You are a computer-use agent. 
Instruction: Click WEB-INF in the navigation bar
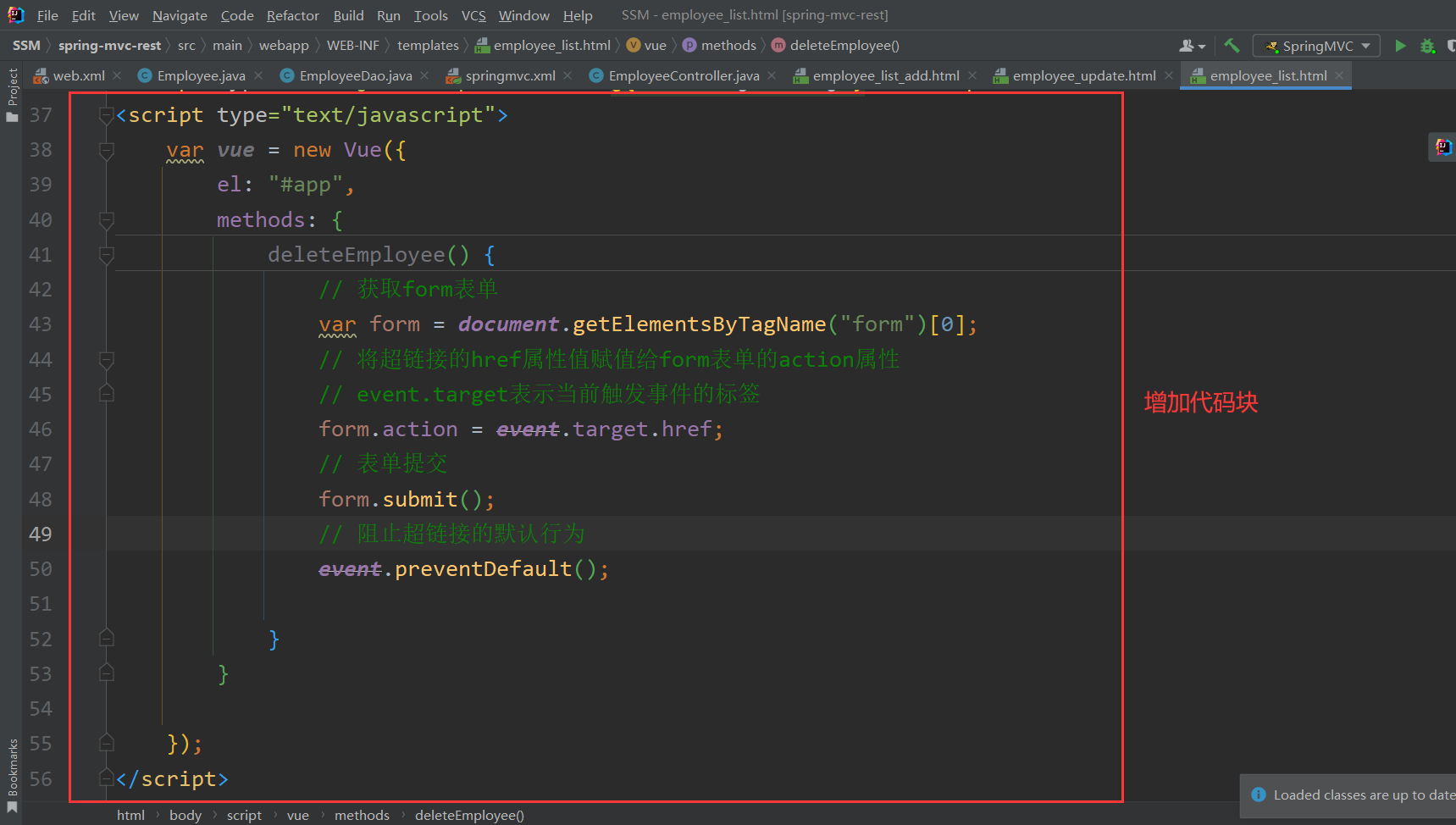click(x=353, y=46)
